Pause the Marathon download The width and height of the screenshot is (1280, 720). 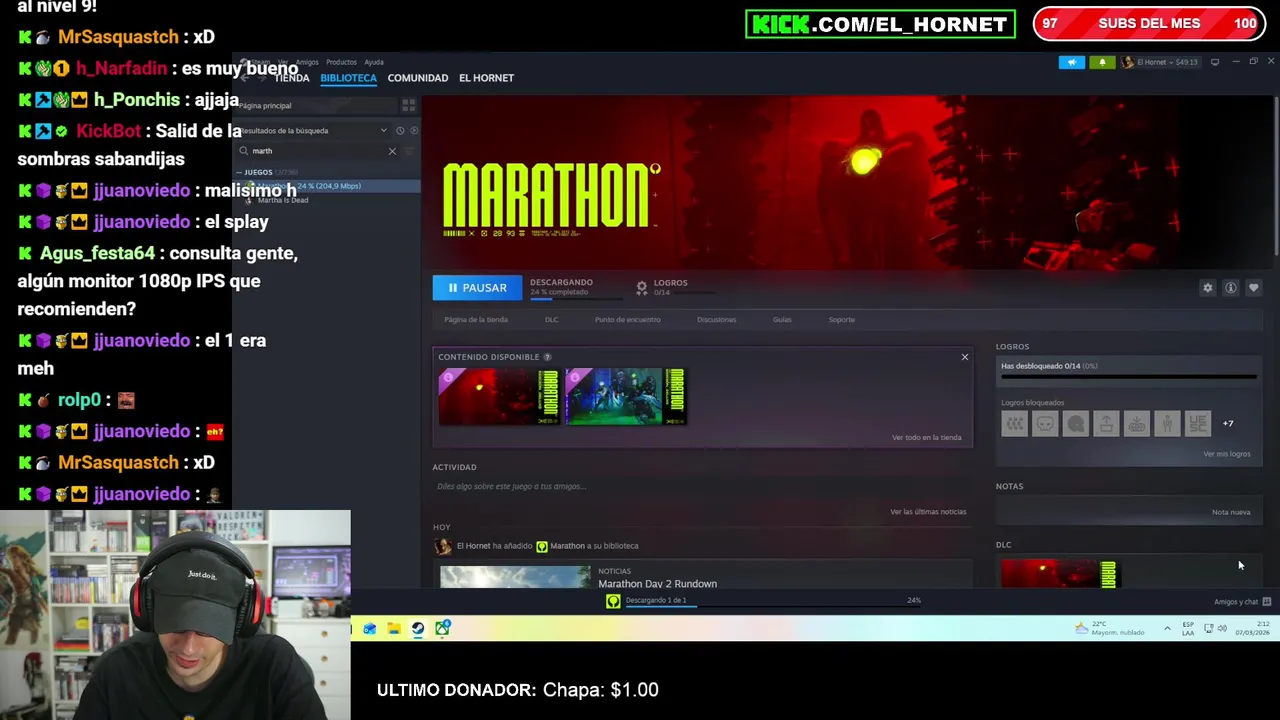click(x=477, y=288)
